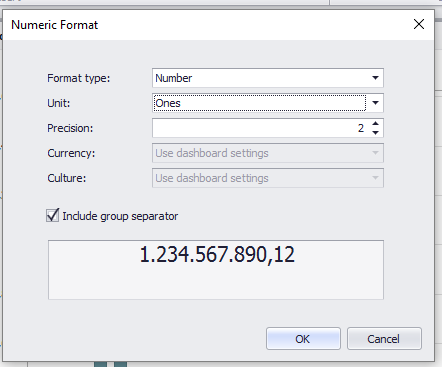The height and width of the screenshot is (367, 442).
Task: Click the preview value 1.234.567.890,12
Action: coord(217,255)
